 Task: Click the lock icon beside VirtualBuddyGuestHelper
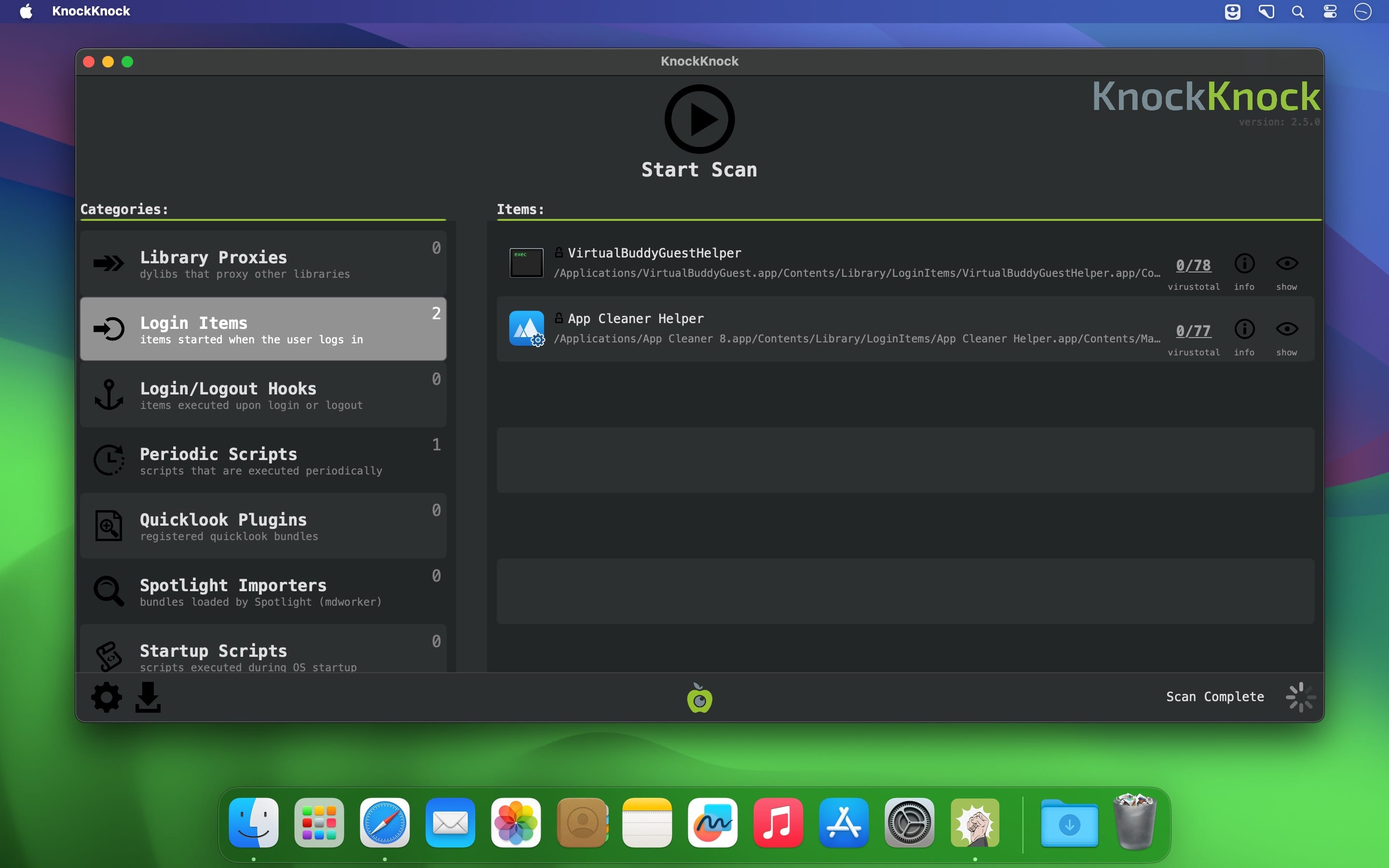point(558,252)
